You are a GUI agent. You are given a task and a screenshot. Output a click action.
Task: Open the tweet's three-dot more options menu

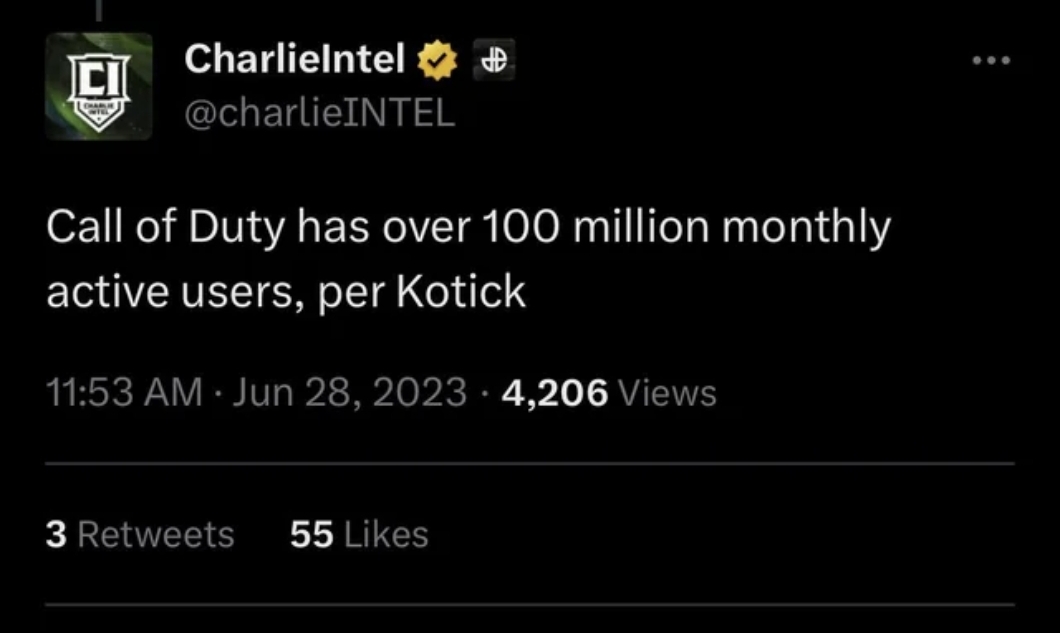point(991,61)
